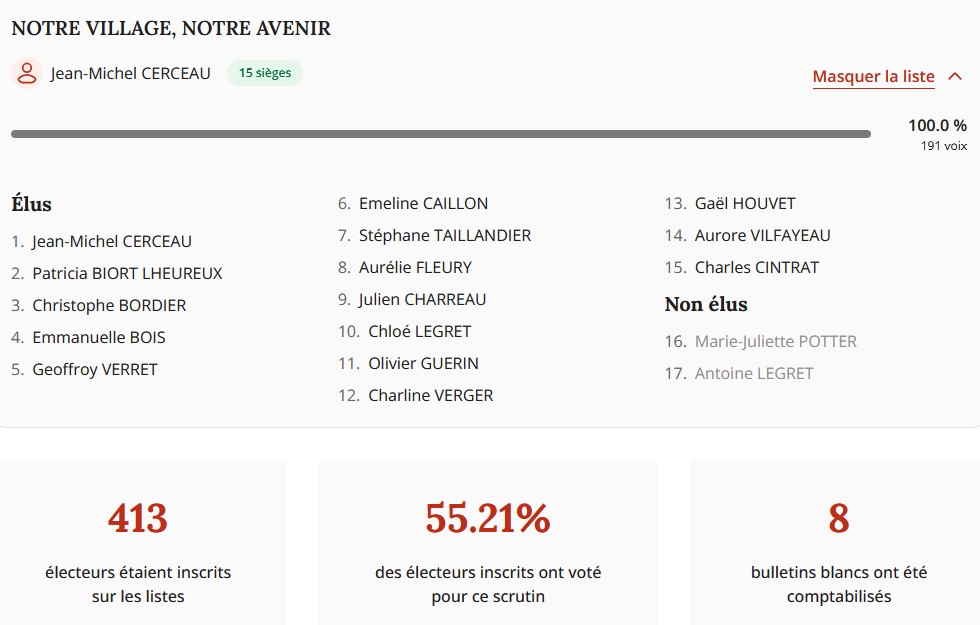Select Stéphane TAILLANDIER from elected members
The image size is (980, 625).
click(x=445, y=235)
